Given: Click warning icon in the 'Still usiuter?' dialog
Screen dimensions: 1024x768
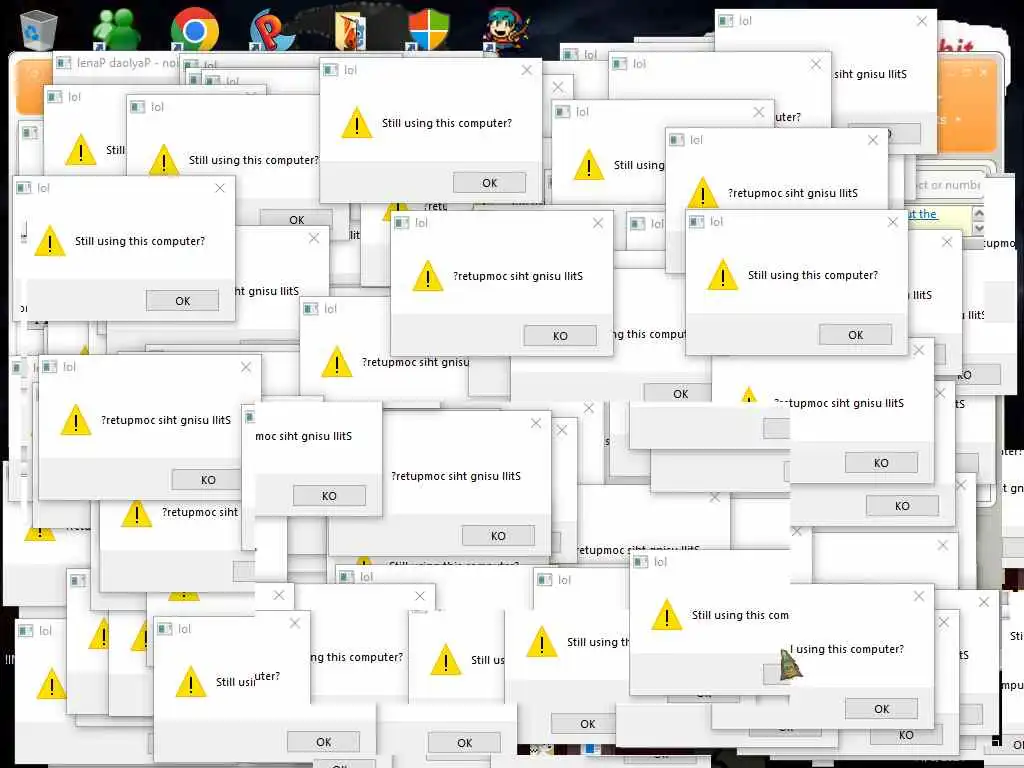Looking at the screenshot, I should 191,682.
